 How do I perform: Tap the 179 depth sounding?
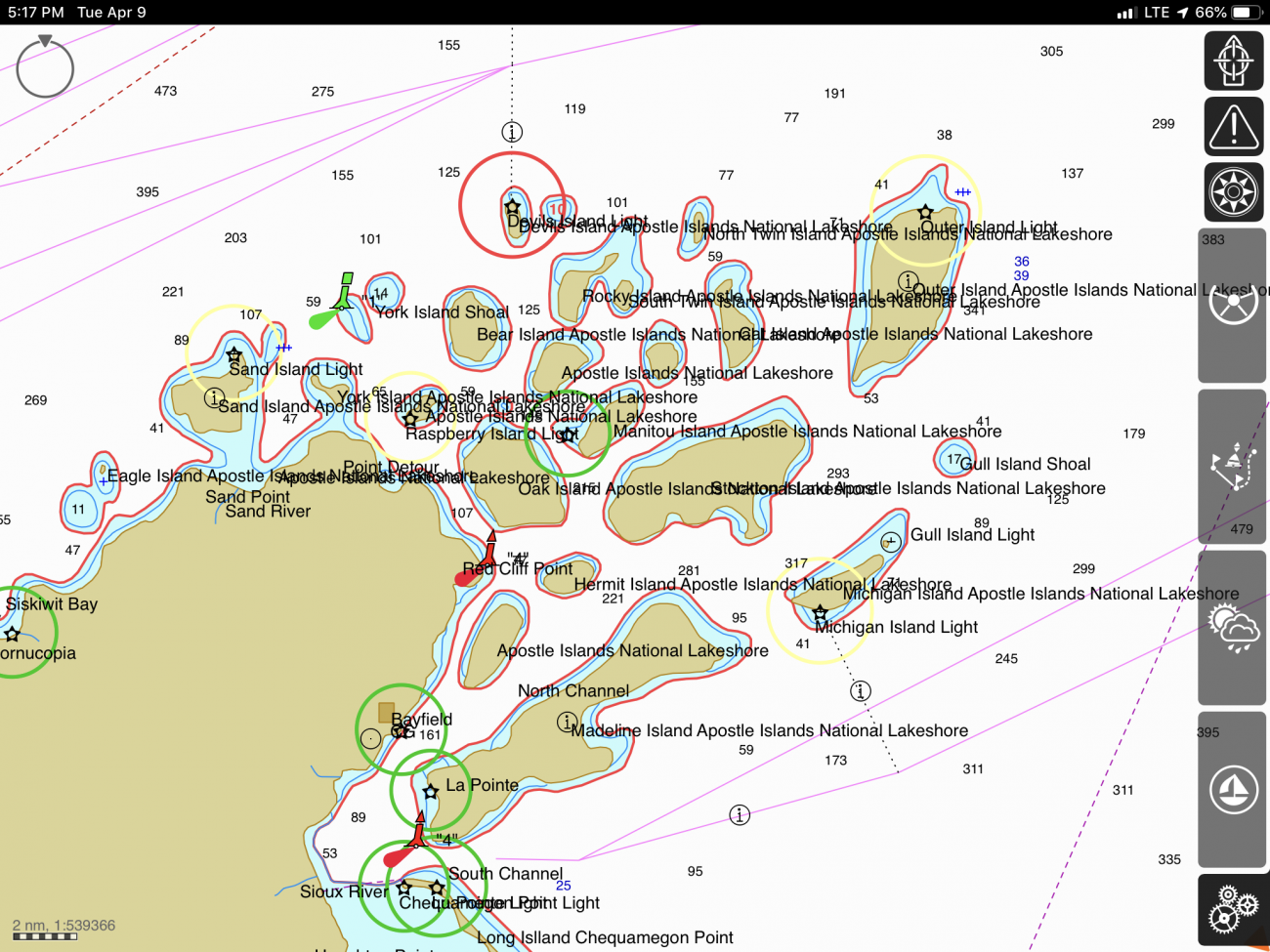1133,434
